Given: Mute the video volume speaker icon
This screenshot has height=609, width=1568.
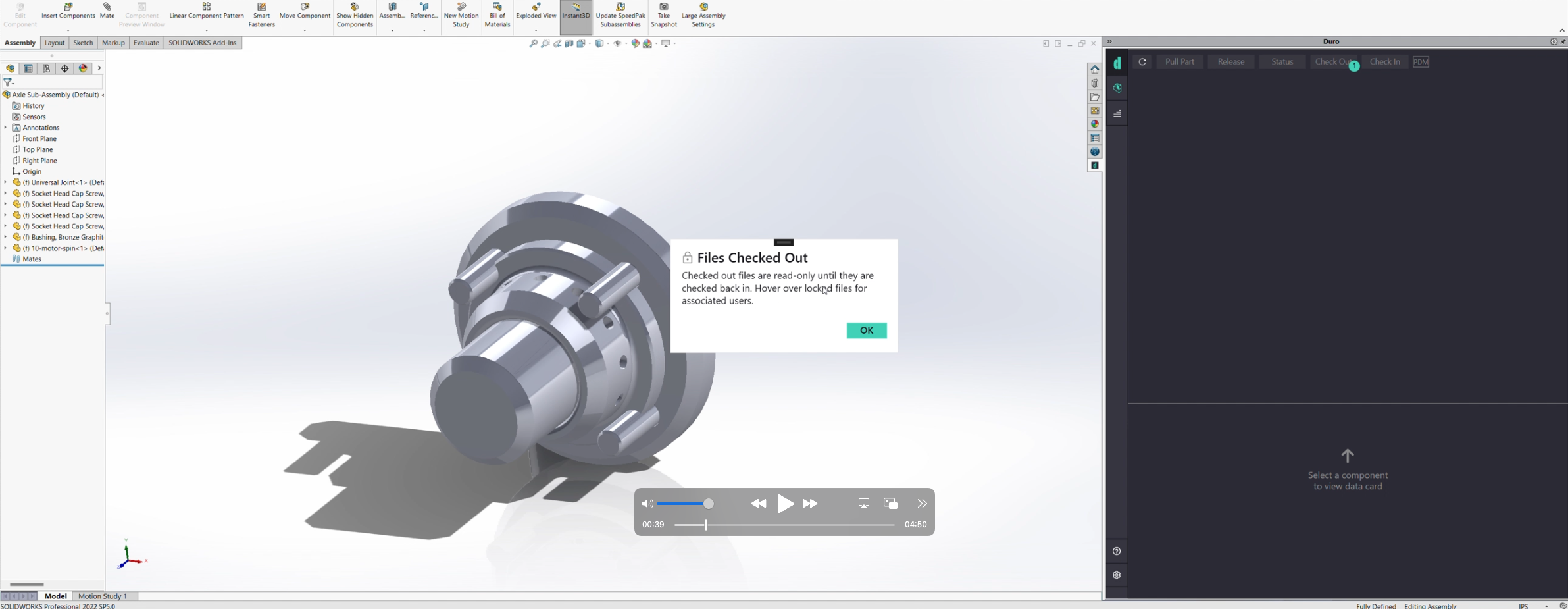Looking at the screenshot, I should 647,504.
